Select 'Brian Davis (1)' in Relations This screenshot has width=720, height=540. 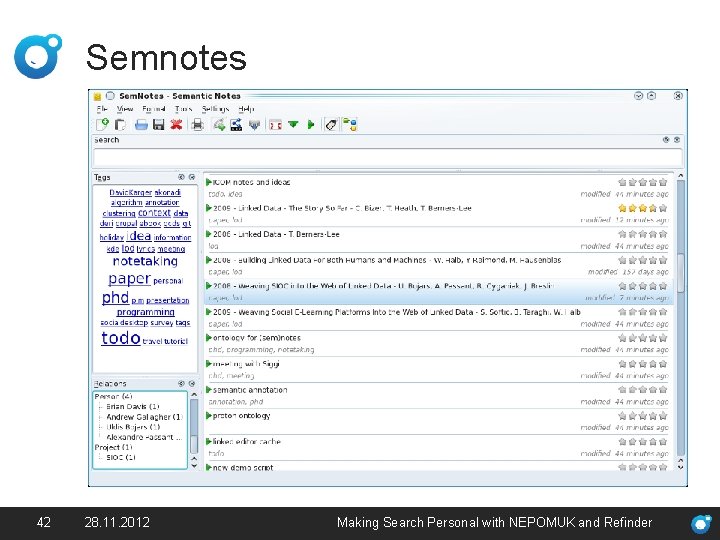pos(133,406)
